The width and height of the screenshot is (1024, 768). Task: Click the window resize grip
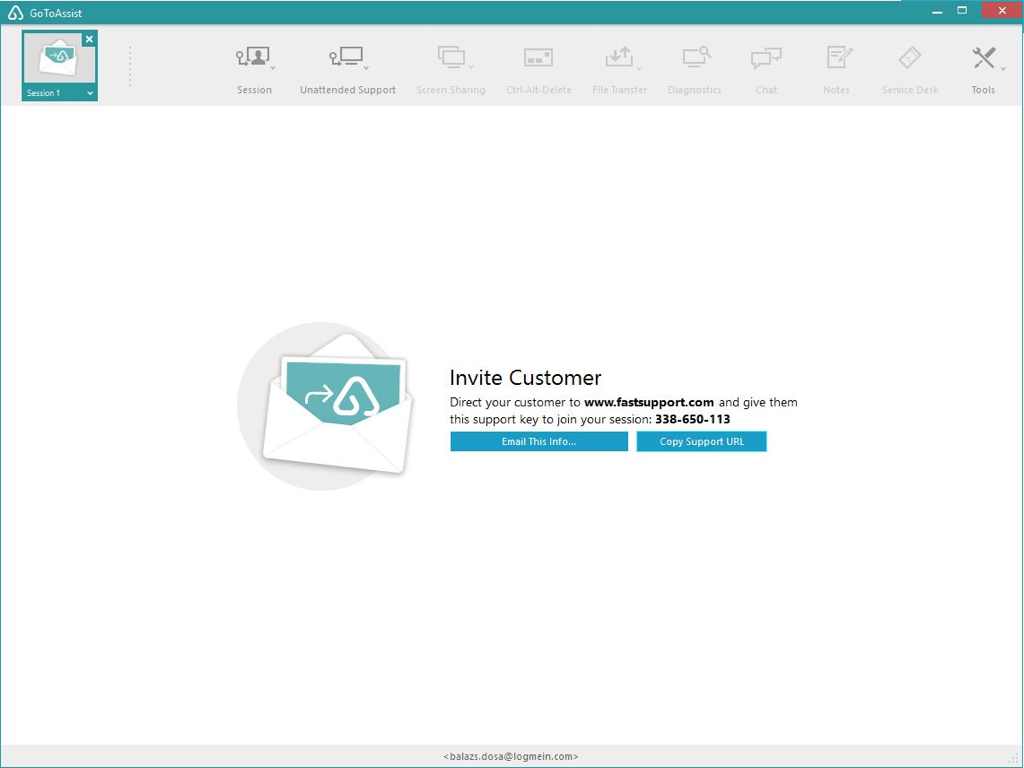[1014, 758]
